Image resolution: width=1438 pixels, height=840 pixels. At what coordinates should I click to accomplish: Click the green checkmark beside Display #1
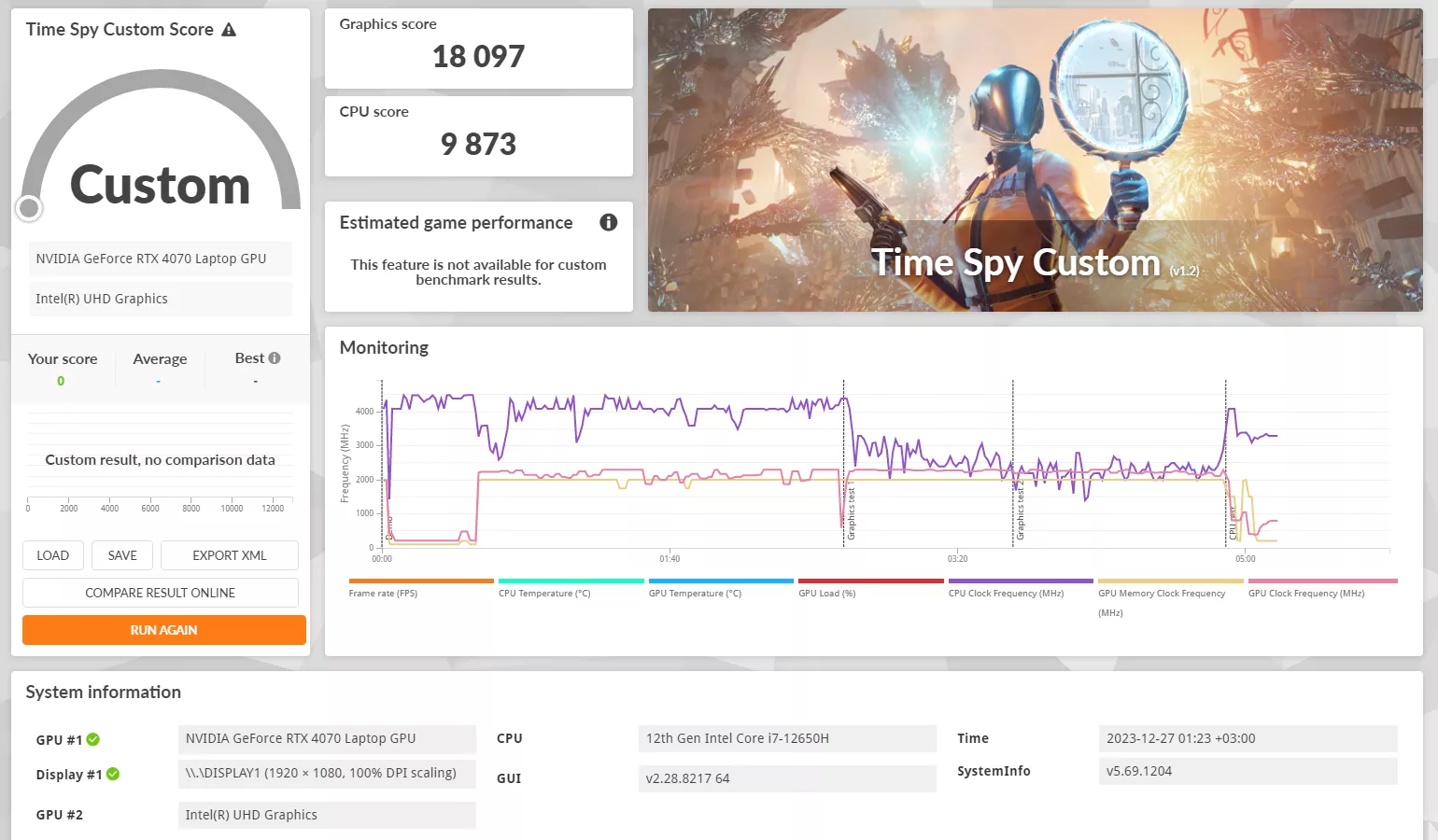[x=113, y=774]
